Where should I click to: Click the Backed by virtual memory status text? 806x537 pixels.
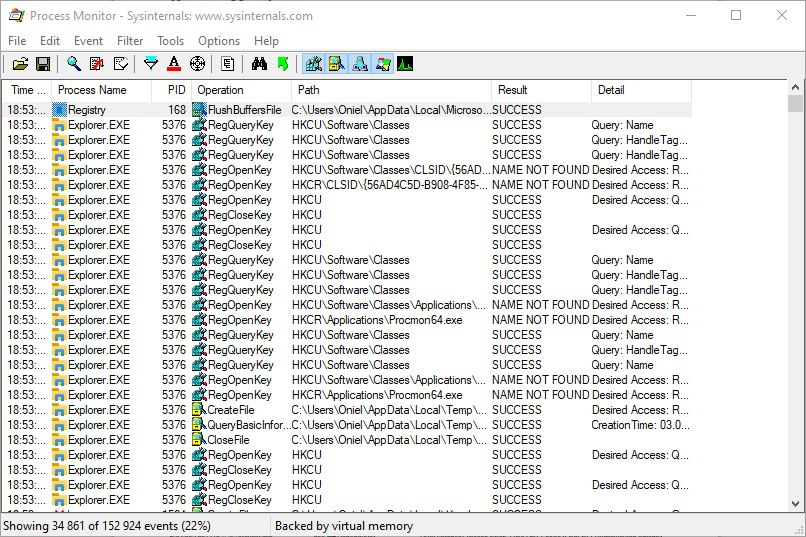[x=344, y=526]
